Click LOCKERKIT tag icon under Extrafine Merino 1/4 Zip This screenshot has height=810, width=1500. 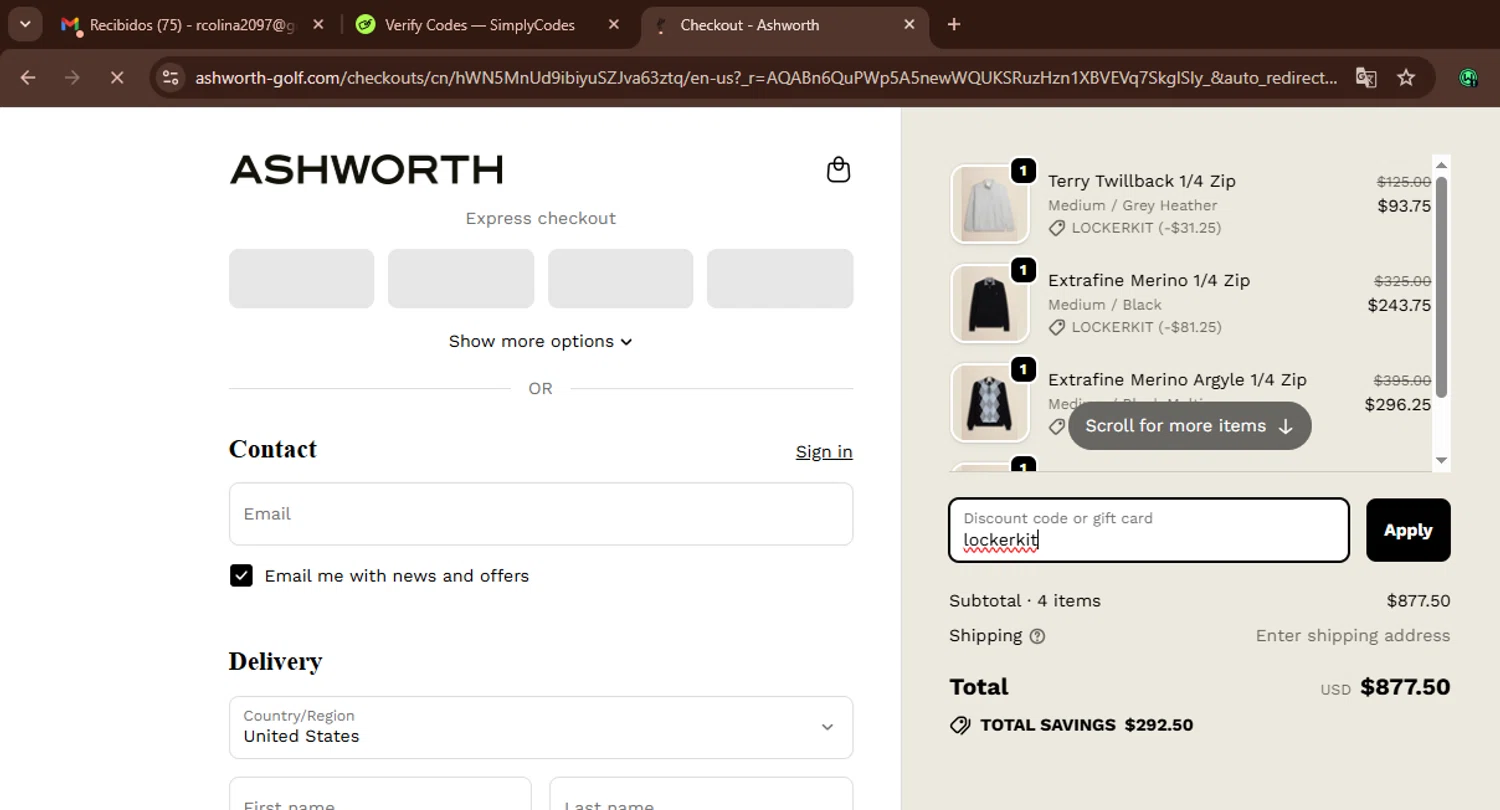click(x=1057, y=327)
